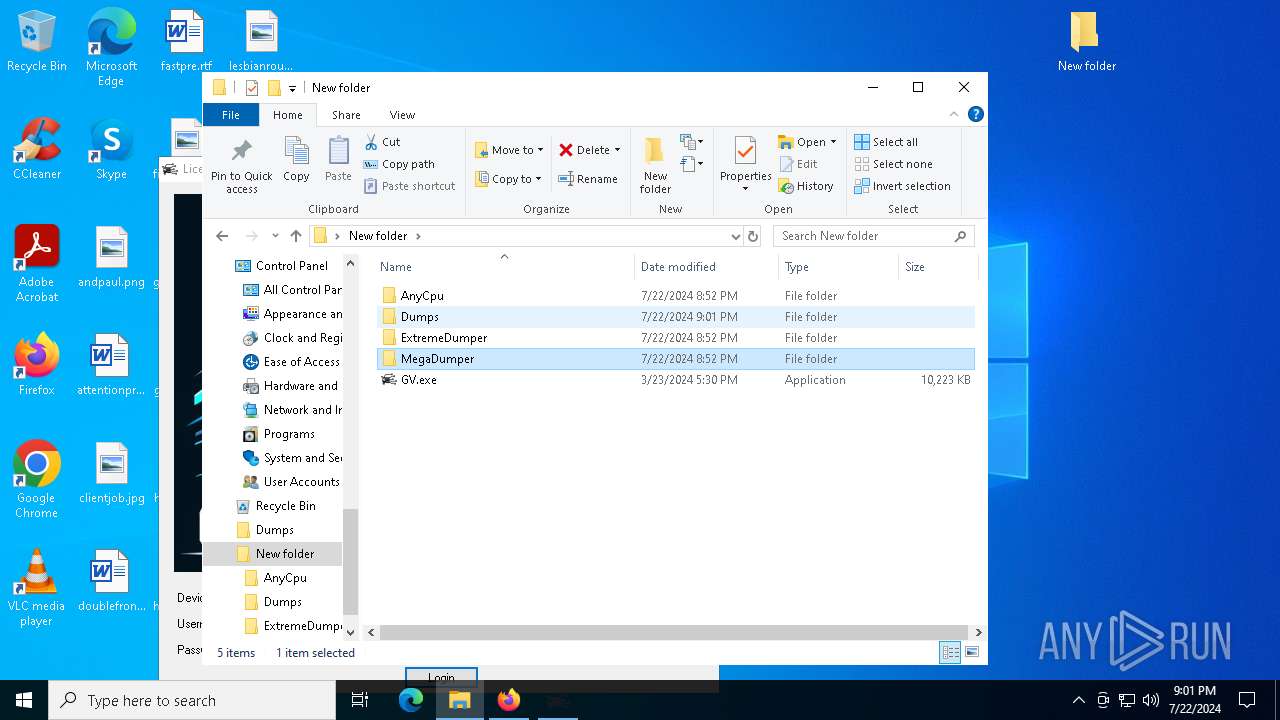Select the MegaDumper folder row
Screen dimensions: 1280x720
(676, 359)
